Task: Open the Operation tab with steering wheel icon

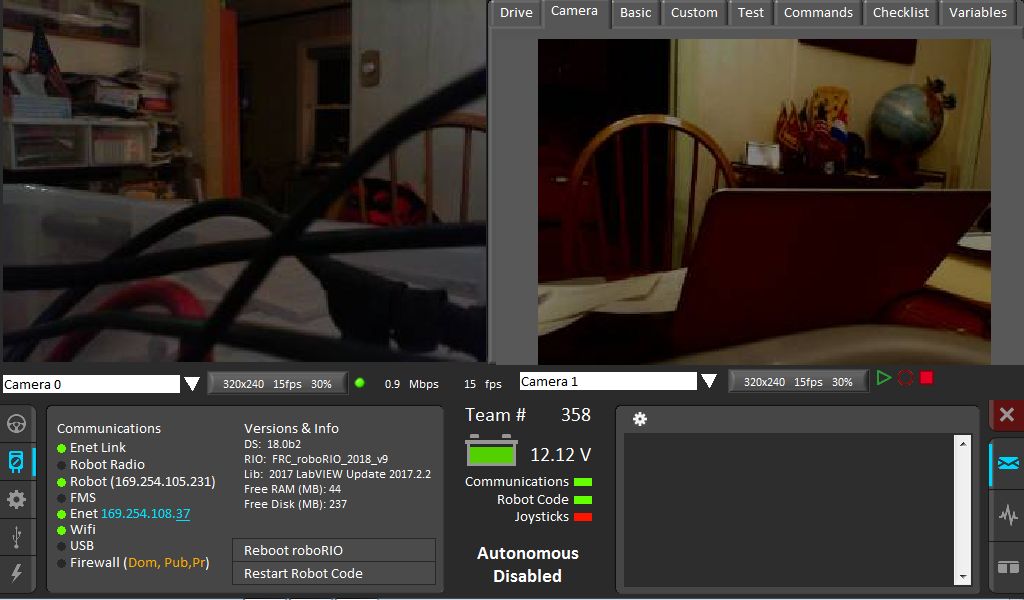Action: 16,424
